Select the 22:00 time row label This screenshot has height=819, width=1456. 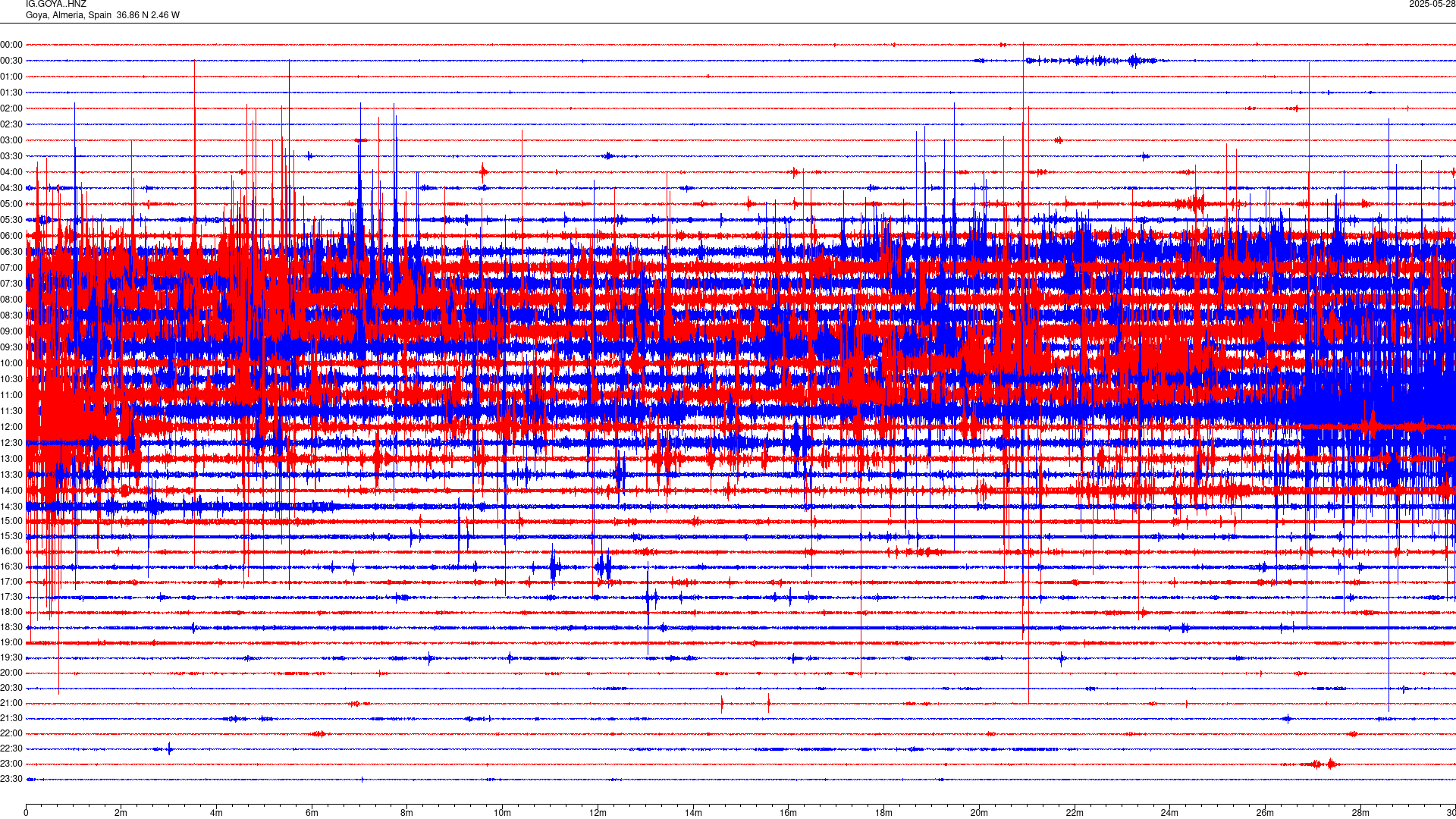tap(11, 733)
